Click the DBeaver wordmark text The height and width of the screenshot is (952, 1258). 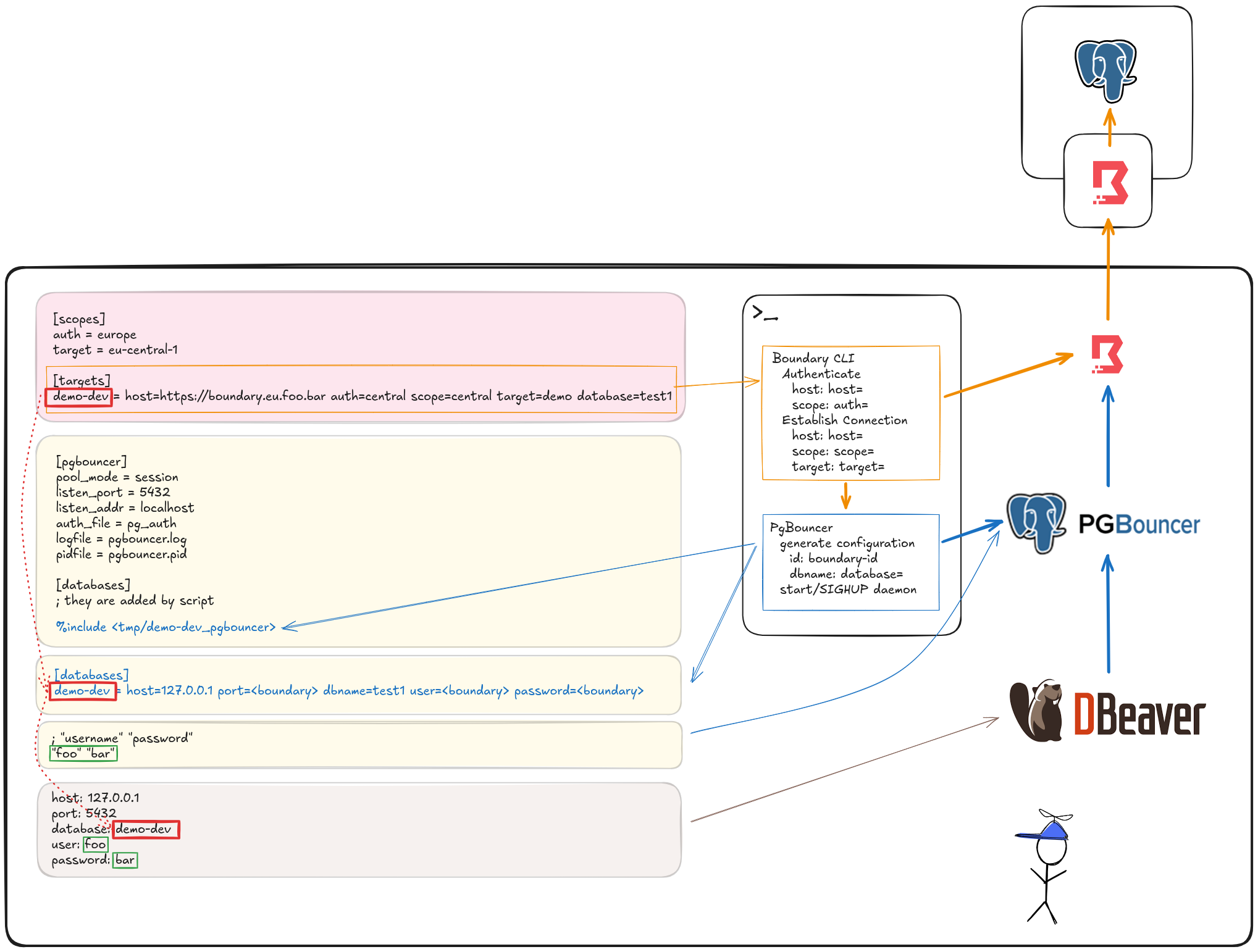click(1139, 714)
